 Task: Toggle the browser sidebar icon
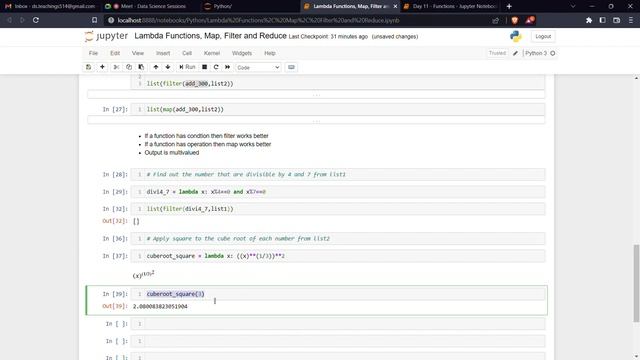click(602, 20)
